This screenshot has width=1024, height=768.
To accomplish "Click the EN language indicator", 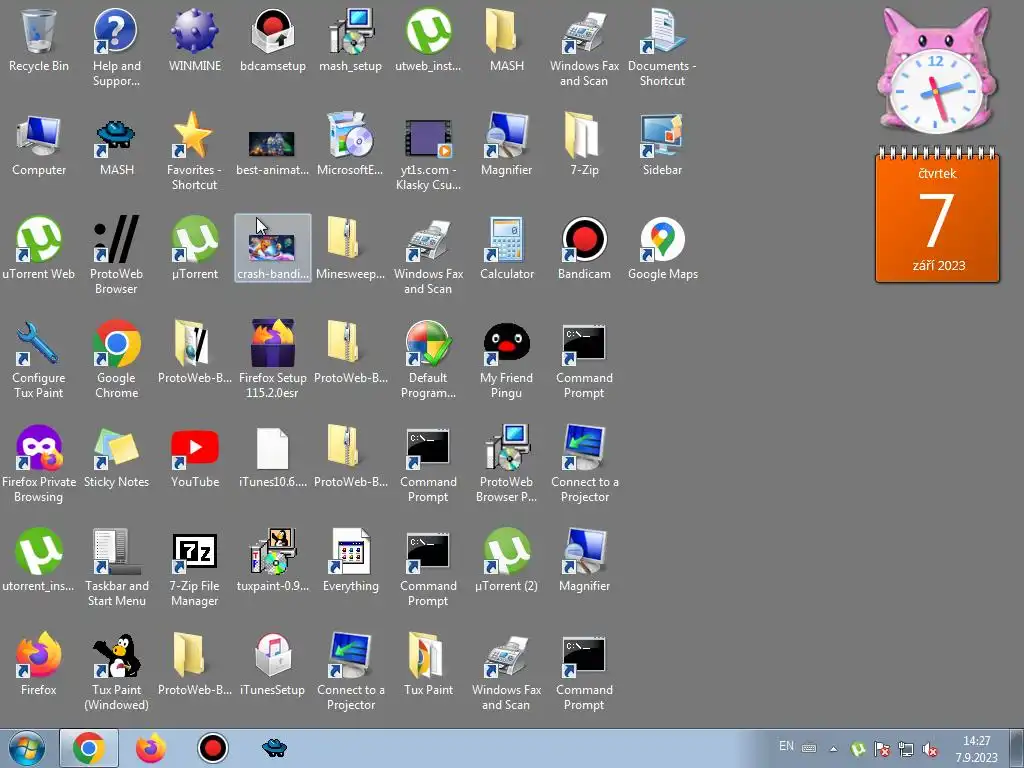I will coord(786,746).
